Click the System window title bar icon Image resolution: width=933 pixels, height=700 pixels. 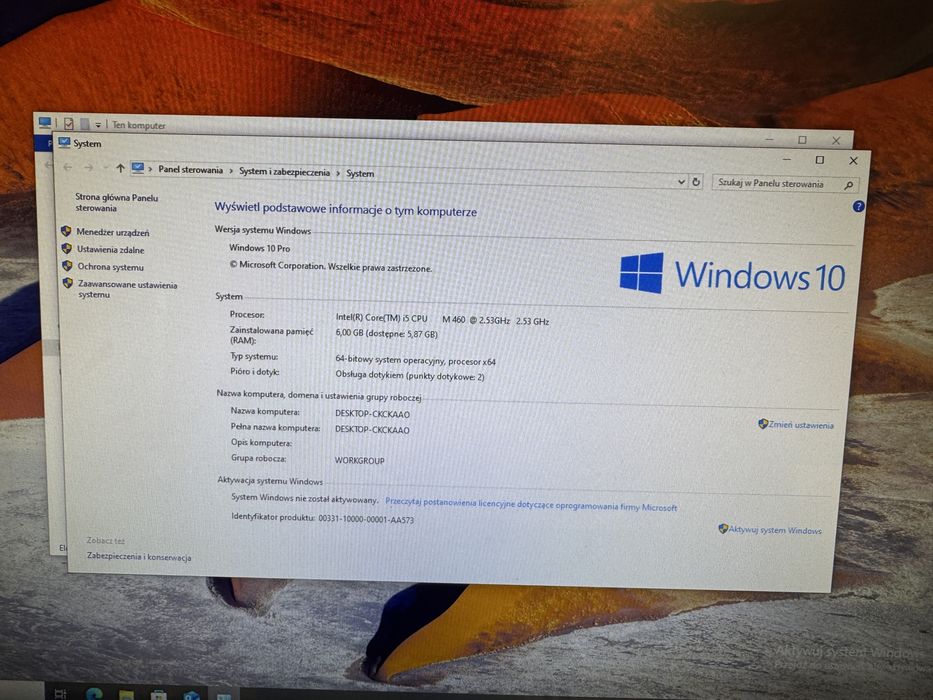64,142
